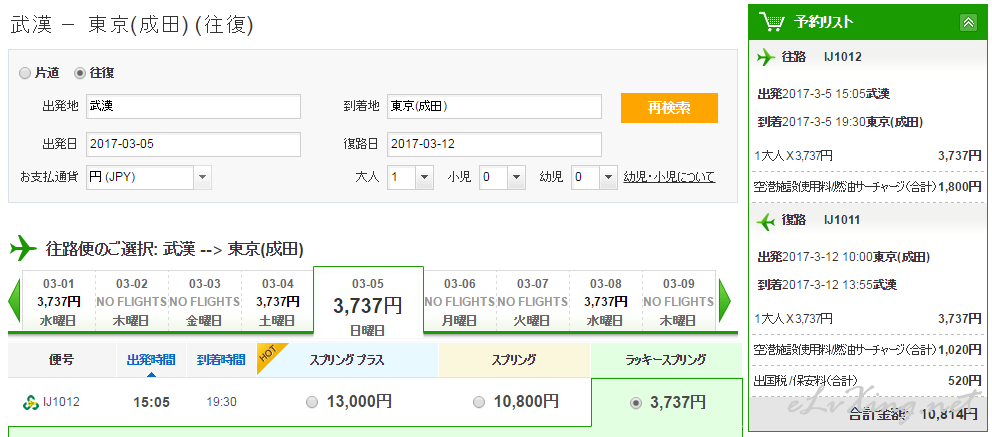Sort flights by 到着時間 header

(220, 360)
